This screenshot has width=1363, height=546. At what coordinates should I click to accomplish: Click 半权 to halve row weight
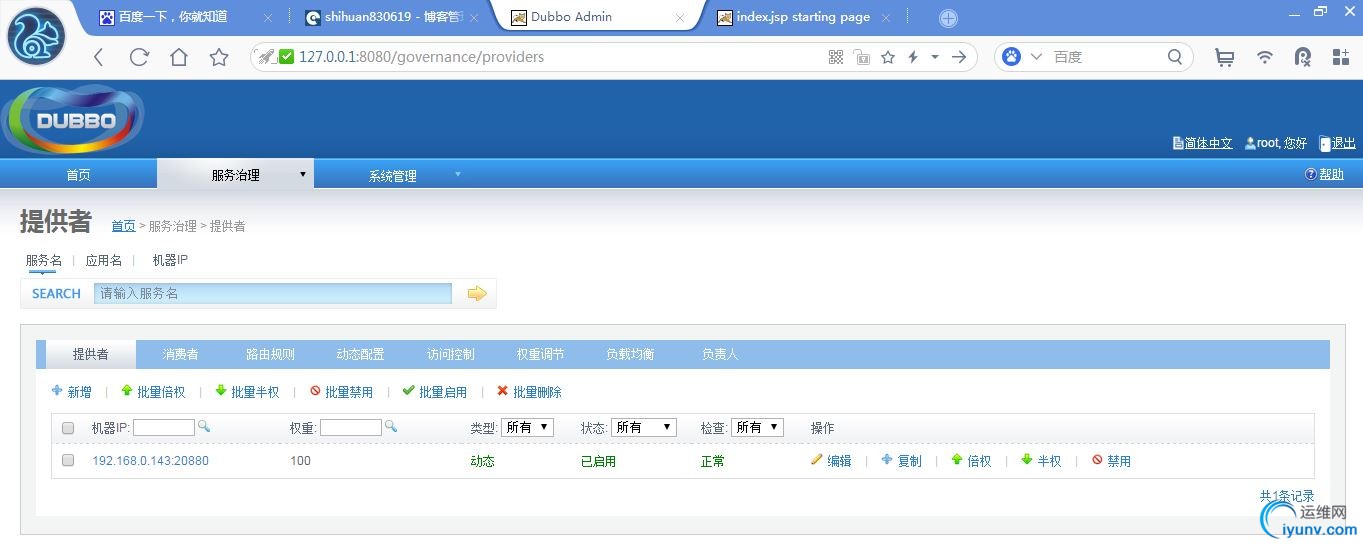1041,461
